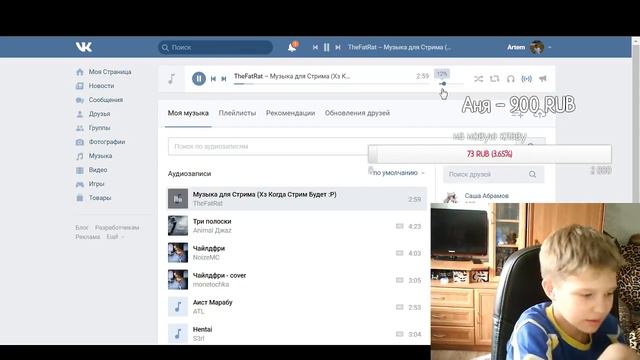Screen dimensions: 640x360
Task: Show lyrics icon for Чайлдфри - cover
Action: click(400, 280)
